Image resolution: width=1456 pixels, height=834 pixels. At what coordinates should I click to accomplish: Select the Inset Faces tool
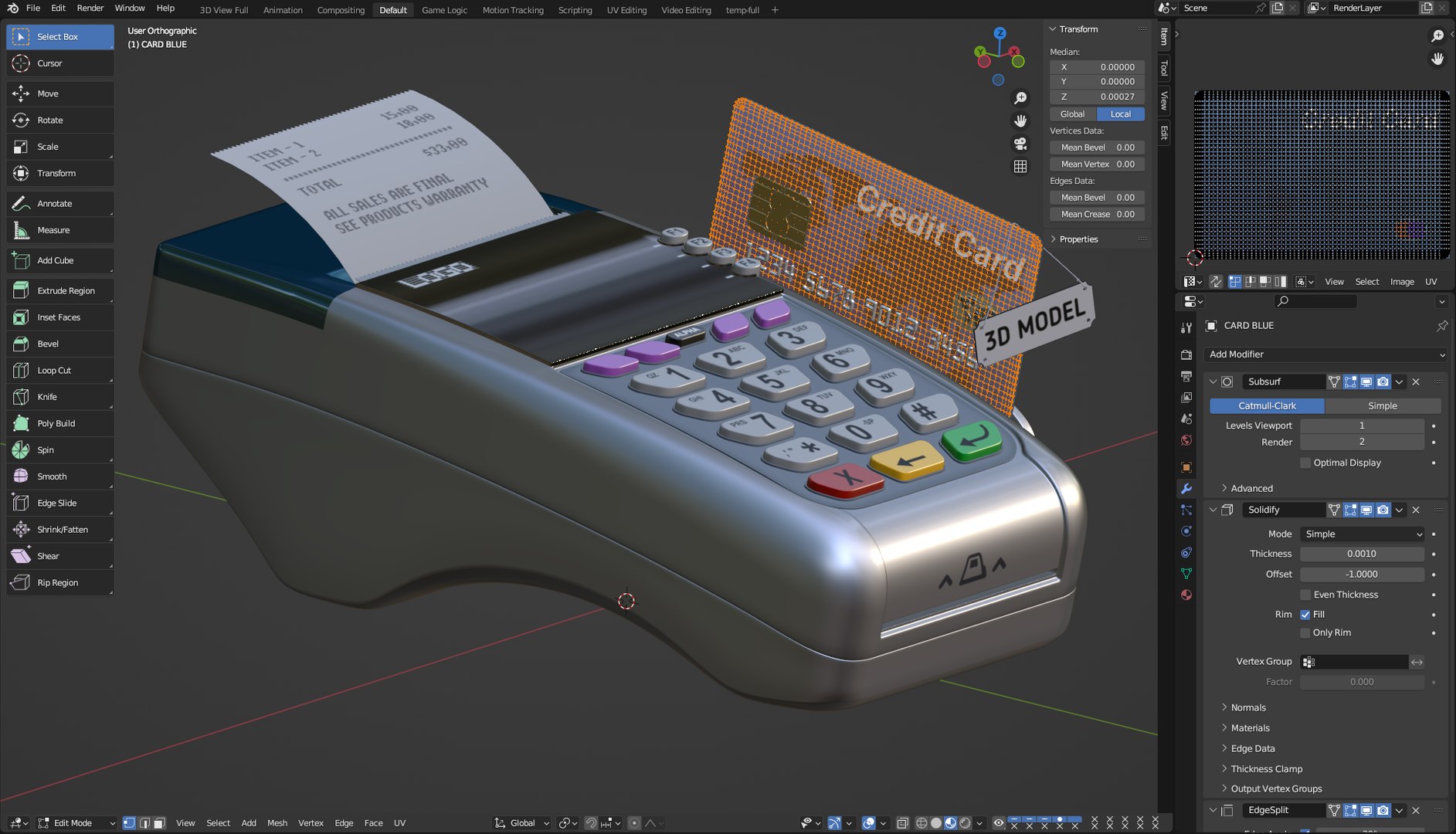click(x=60, y=317)
